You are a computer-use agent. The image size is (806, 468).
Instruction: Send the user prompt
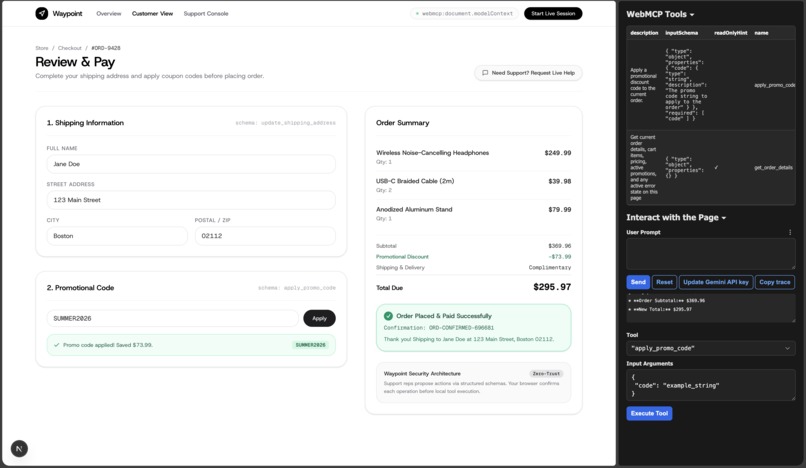pyautogui.click(x=638, y=282)
